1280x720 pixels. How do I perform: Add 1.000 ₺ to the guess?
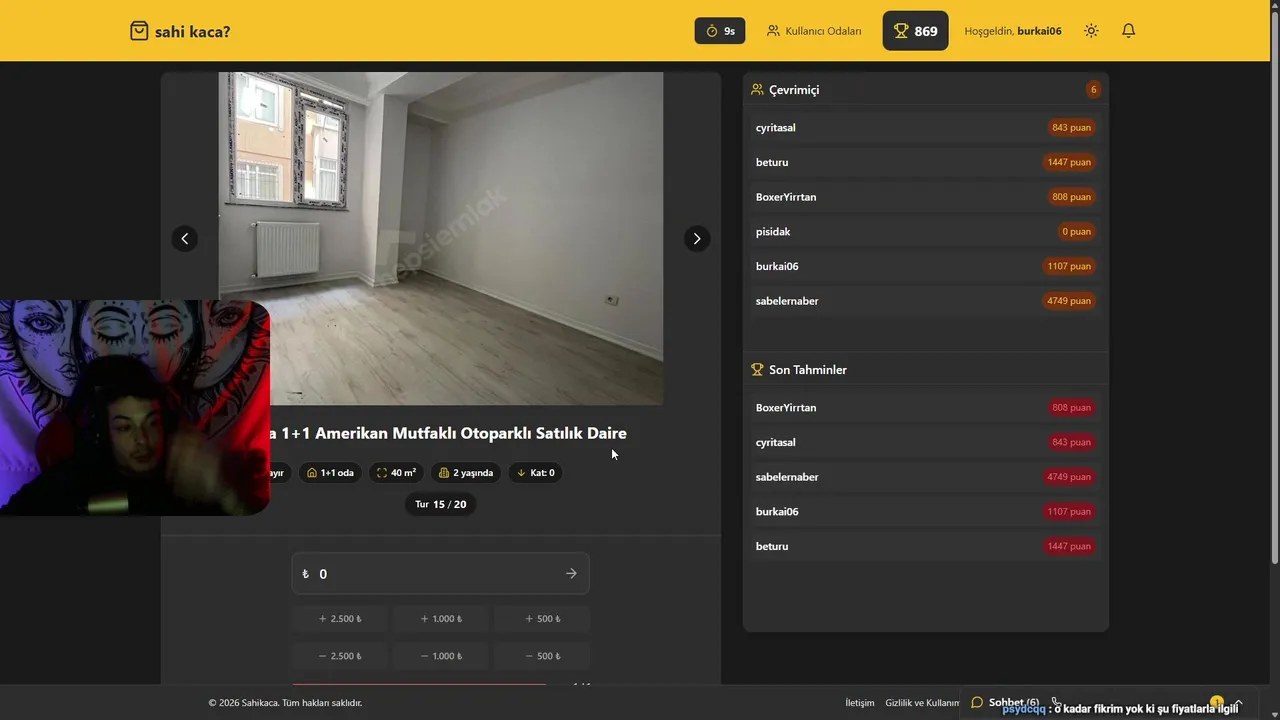pos(441,619)
